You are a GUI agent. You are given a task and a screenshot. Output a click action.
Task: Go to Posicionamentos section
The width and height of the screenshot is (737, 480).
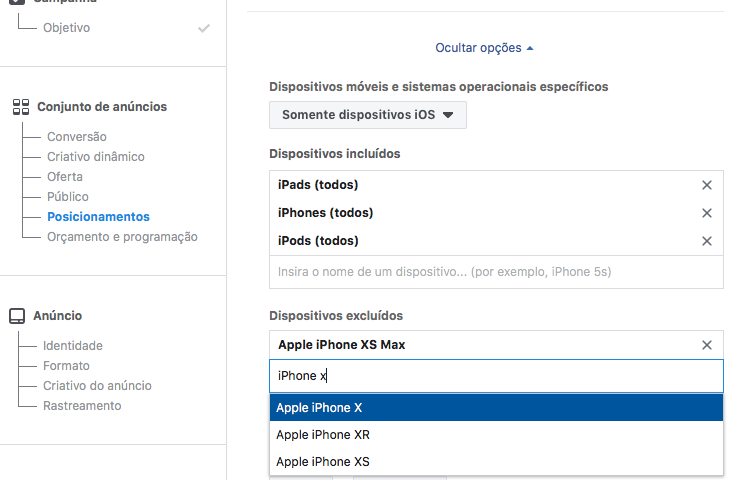[98, 217]
